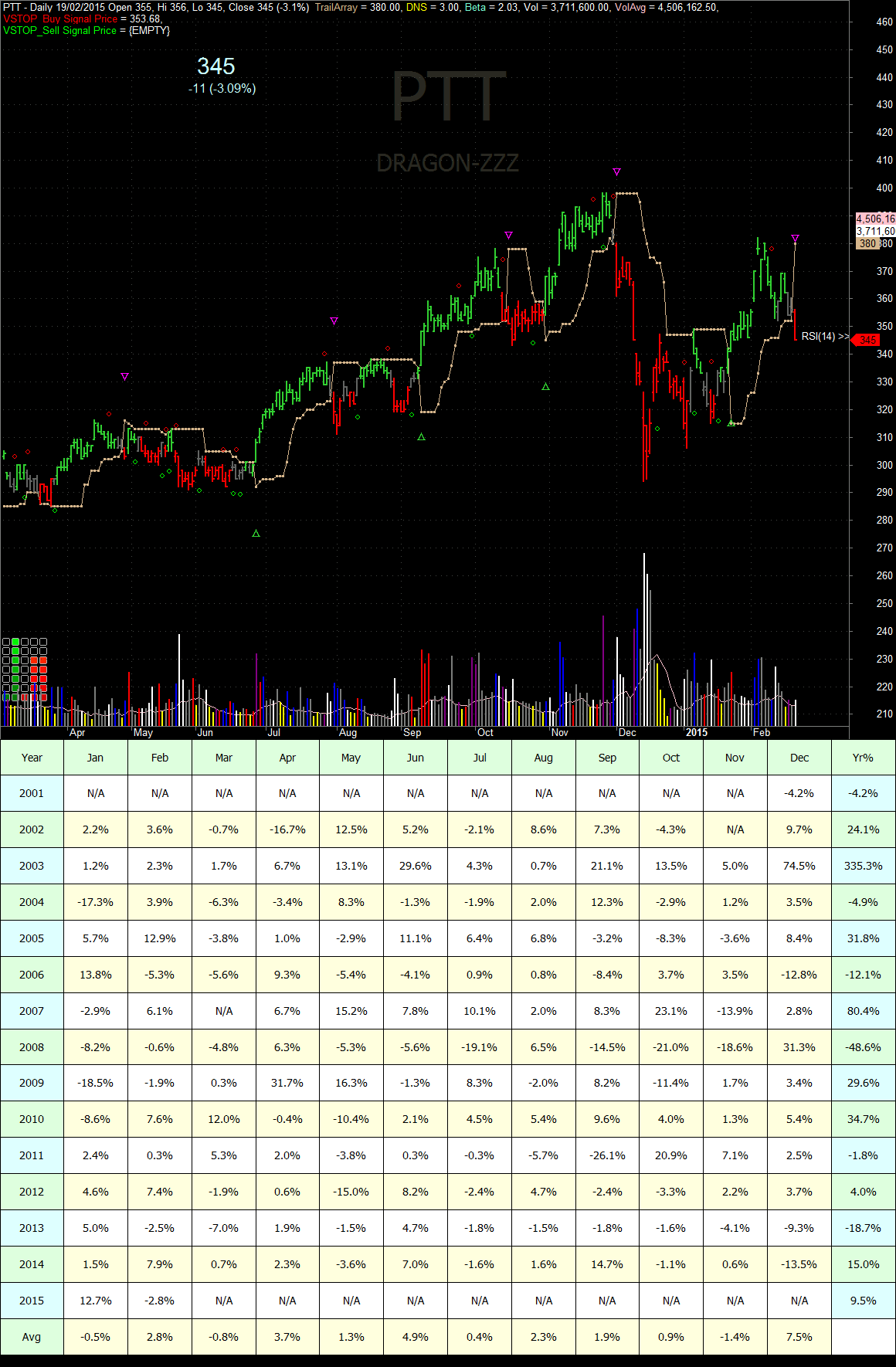This screenshot has width=896, height=1367.
Task: Click the -13.5% December 2014 cell
Action: click(799, 1264)
